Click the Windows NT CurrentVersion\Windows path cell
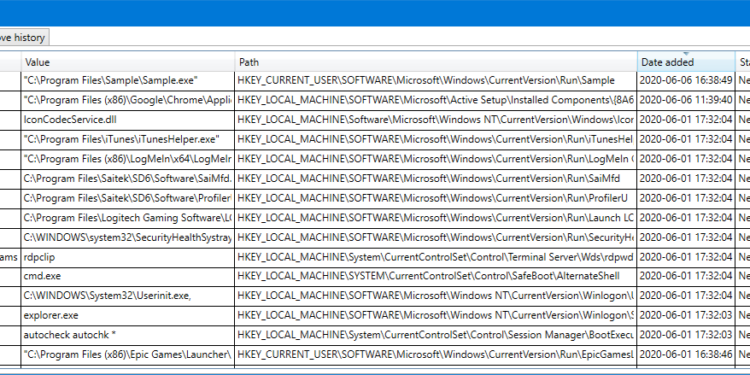This screenshot has height=375, width=750. click(x=436, y=120)
